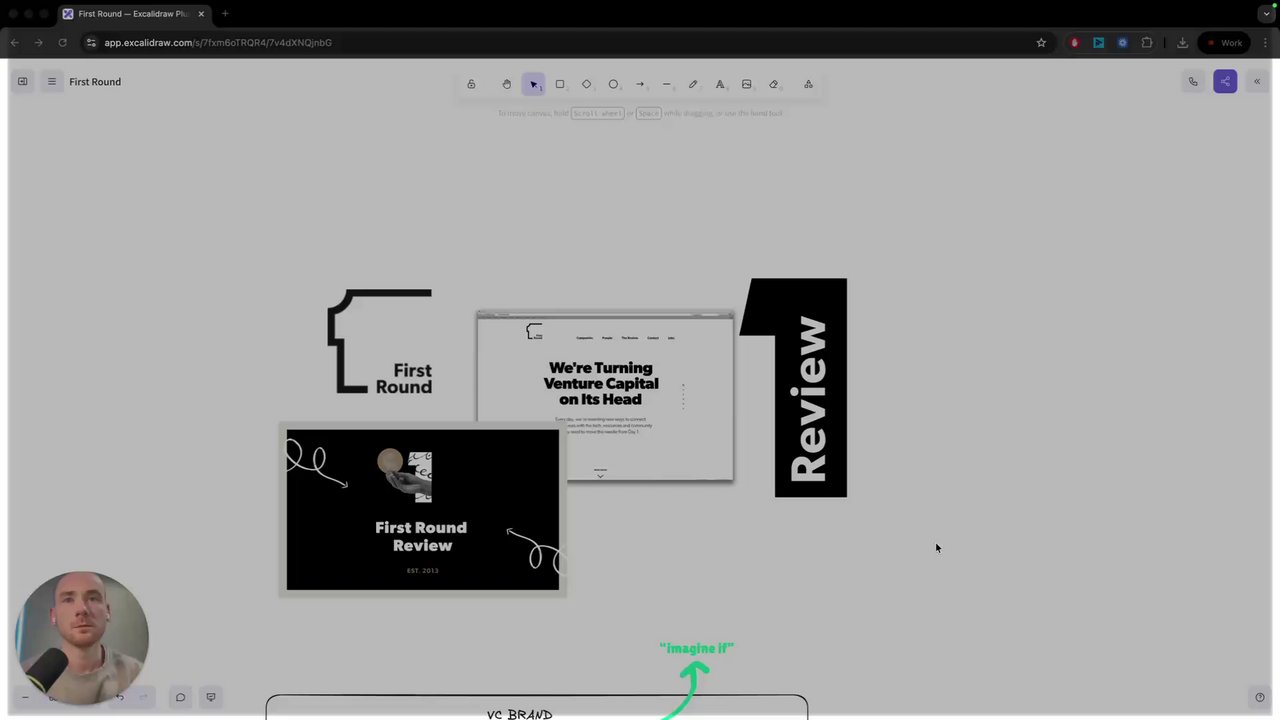1280x720 pixels.
Task: Select the Eraser tool
Action: click(773, 84)
